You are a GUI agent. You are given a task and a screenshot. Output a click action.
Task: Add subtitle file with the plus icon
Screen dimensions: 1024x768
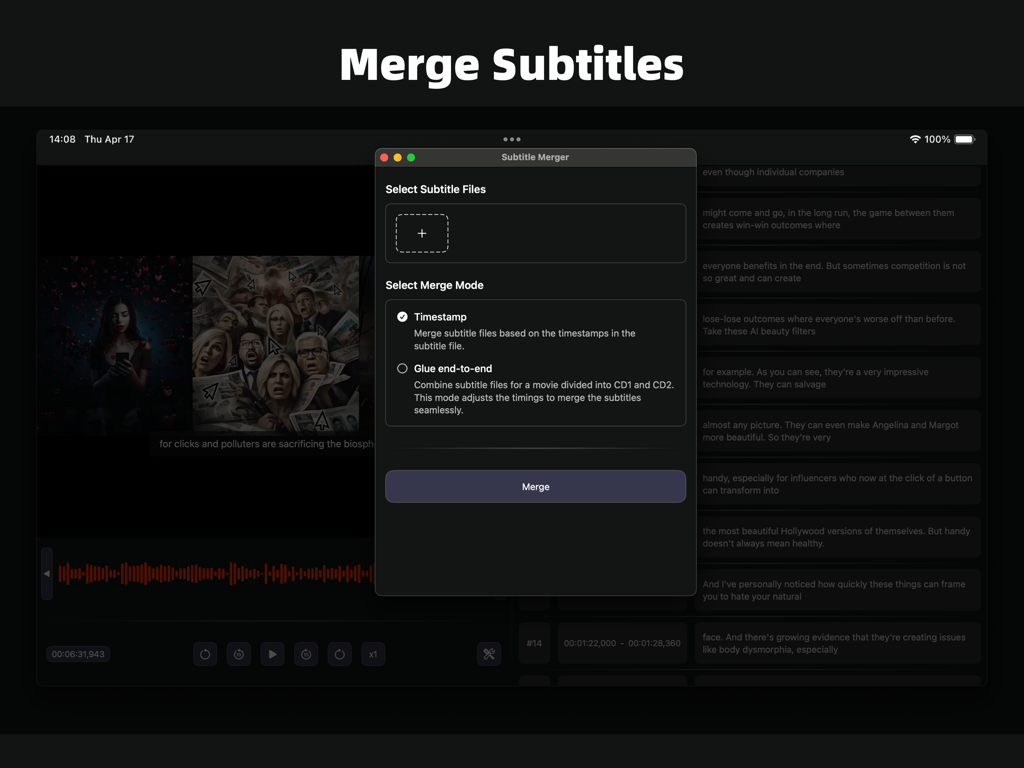421,233
